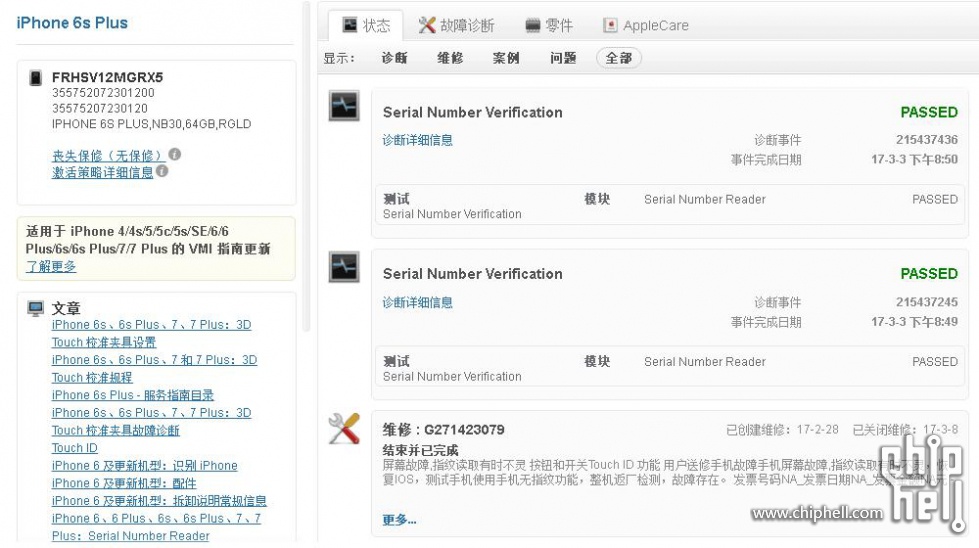Image resolution: width=979 pixels, height=548 pixels.
Task: Click the iPhone 6s Plus heading
Action: [x=72, y=23]
